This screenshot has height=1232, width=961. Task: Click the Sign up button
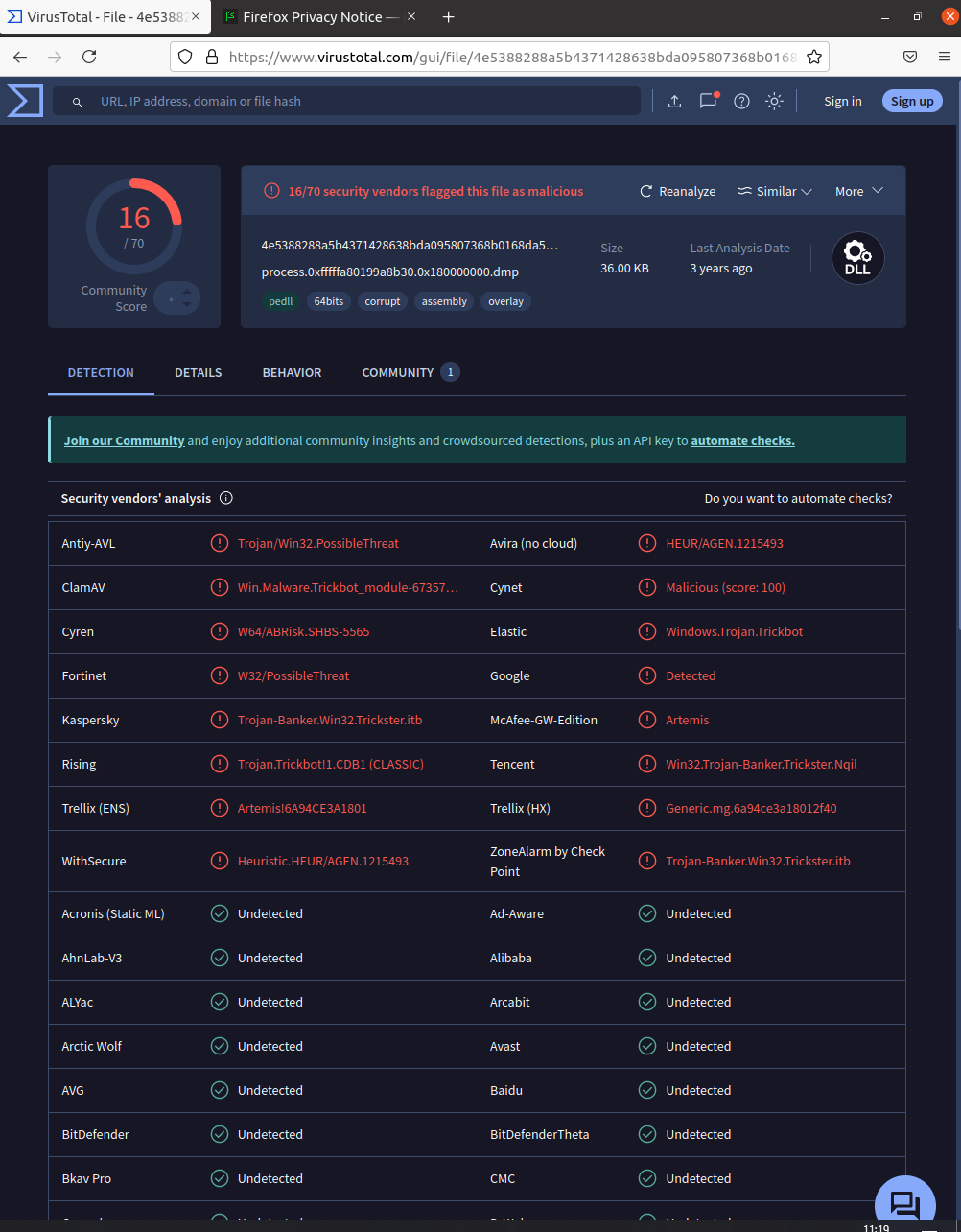point(912,101)
